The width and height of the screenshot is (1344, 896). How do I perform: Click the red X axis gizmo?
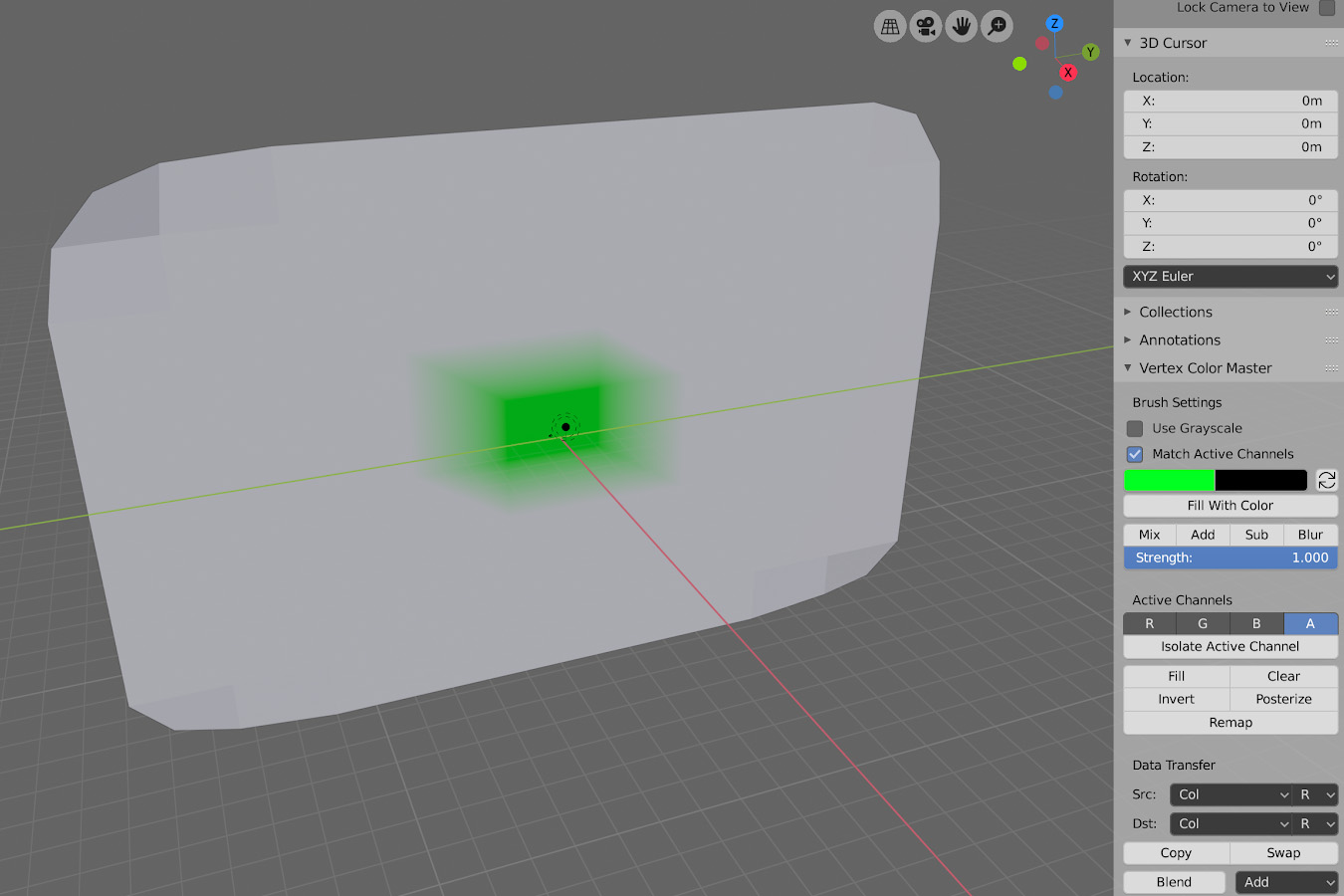(x=1067, y=73)
